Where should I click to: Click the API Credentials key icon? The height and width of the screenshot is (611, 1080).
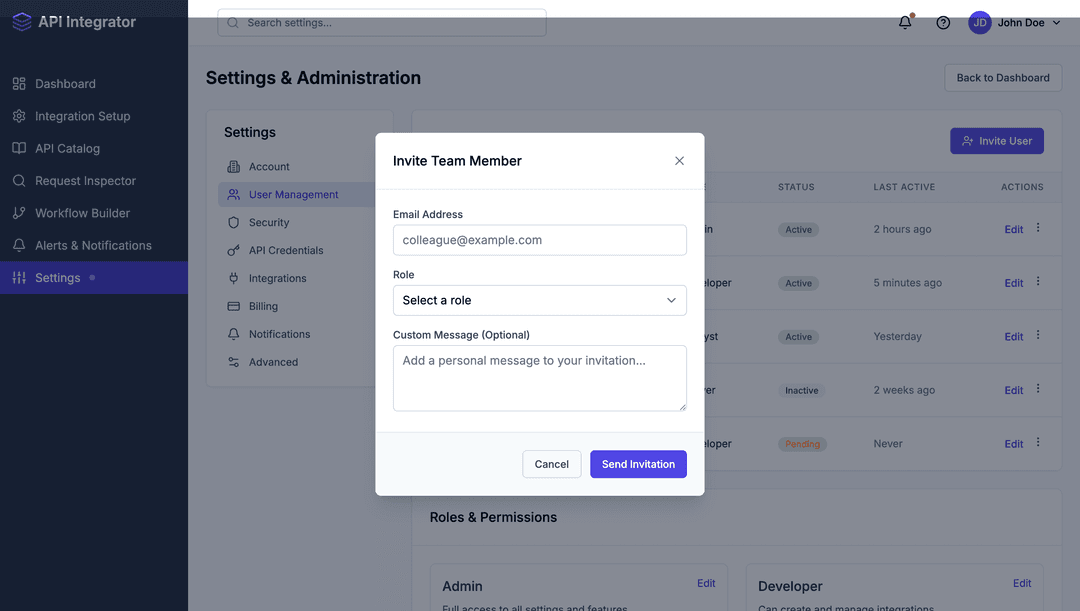(x=231, y=250)
